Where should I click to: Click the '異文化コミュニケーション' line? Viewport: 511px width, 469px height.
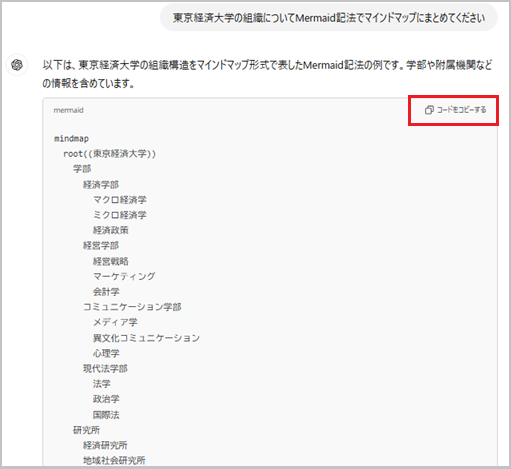click(146, 338)
